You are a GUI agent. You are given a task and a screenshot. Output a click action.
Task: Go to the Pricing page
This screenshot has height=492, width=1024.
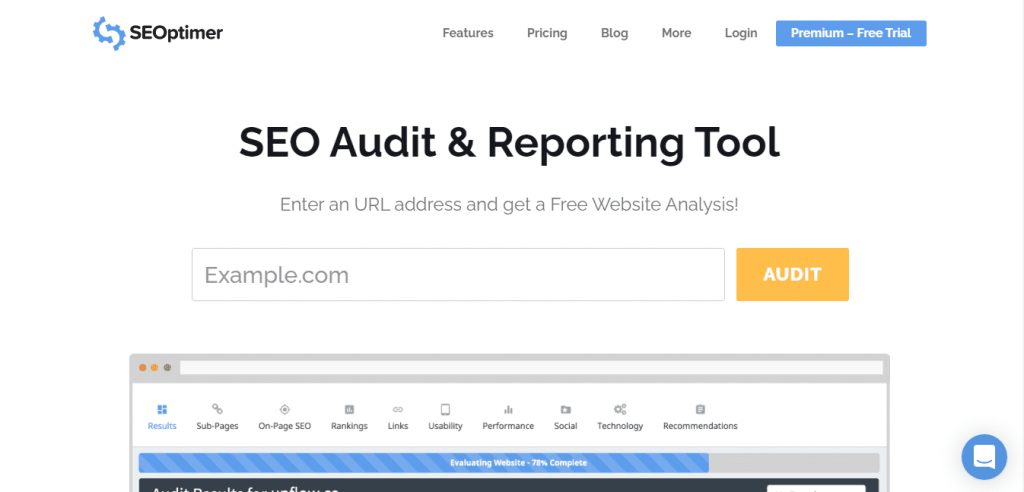(547, 33)
